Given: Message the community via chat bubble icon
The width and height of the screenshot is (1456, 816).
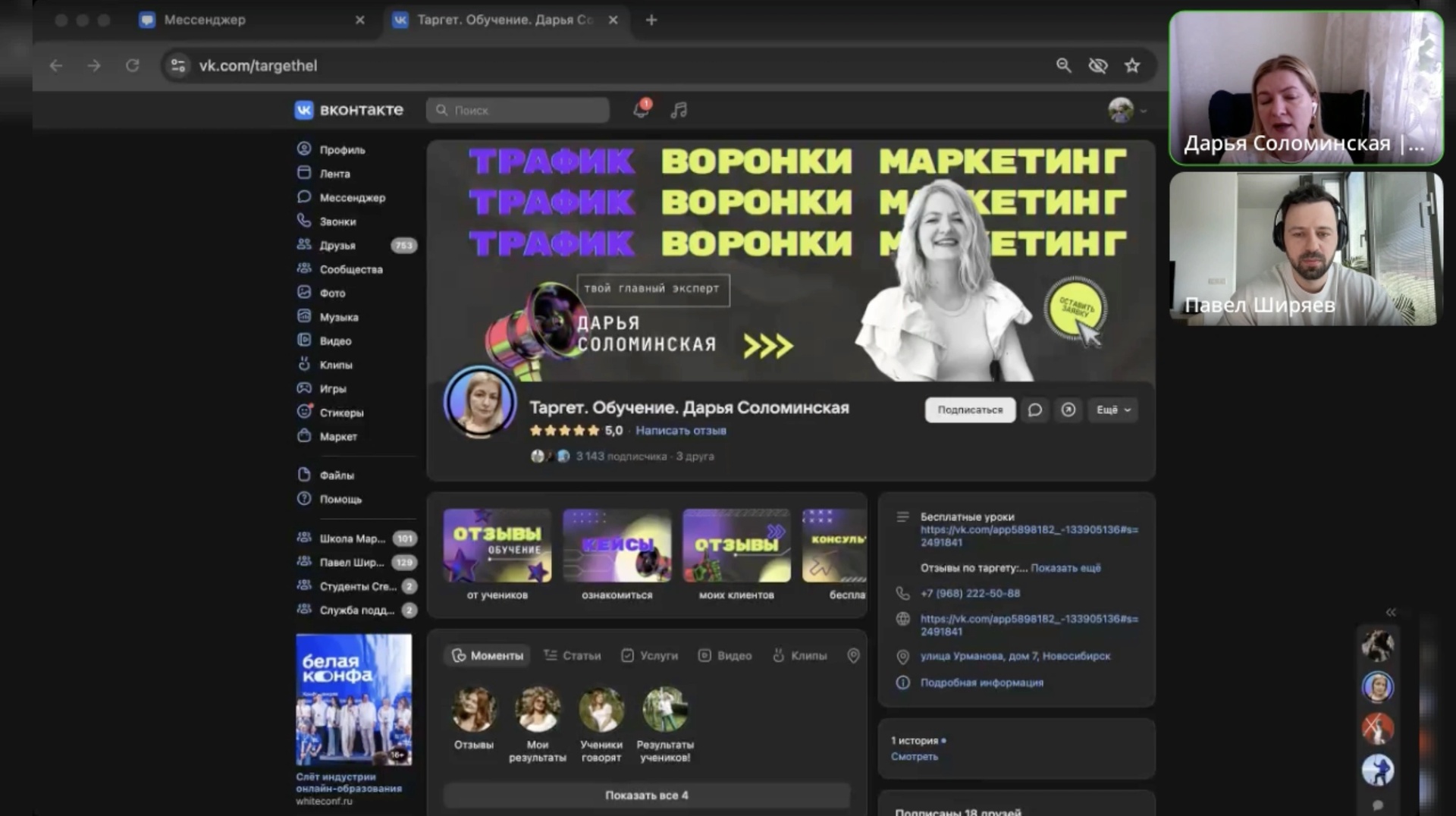Looking at the screenshot, I should 1034,410.
